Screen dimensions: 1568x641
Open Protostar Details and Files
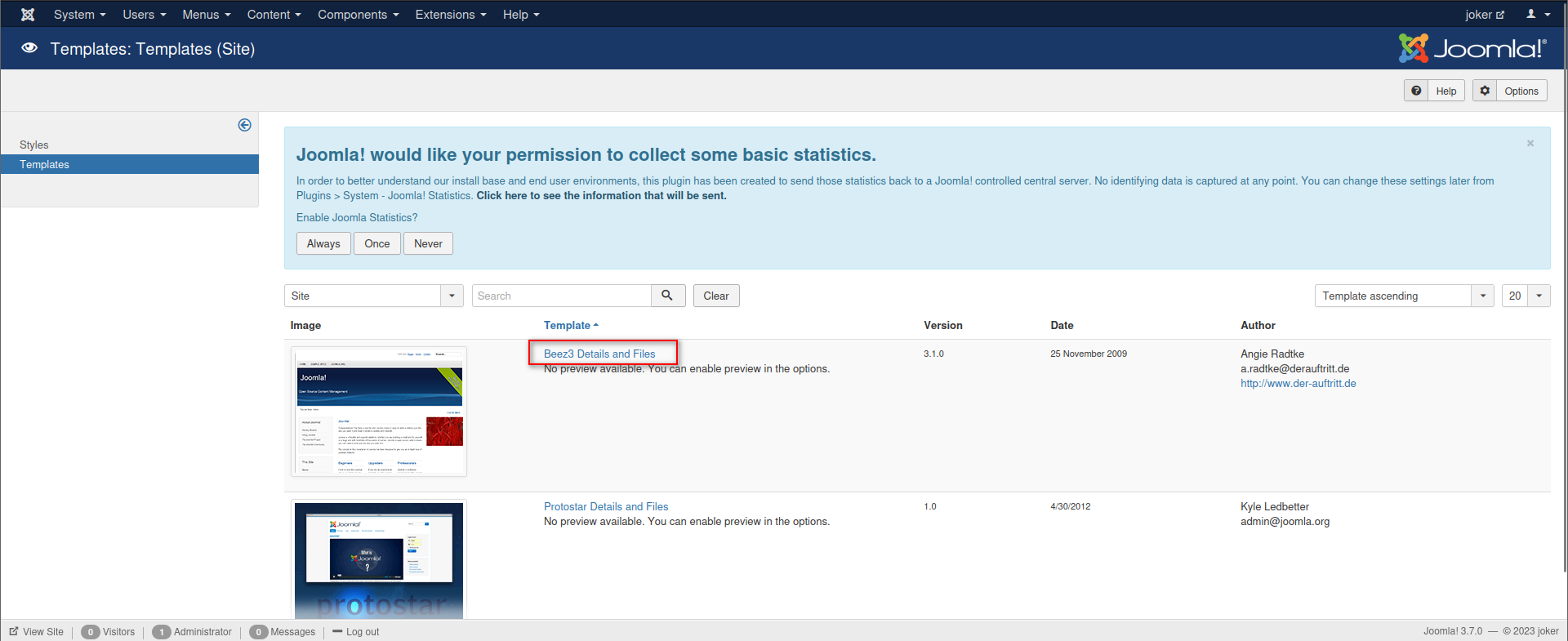[606, 506]
